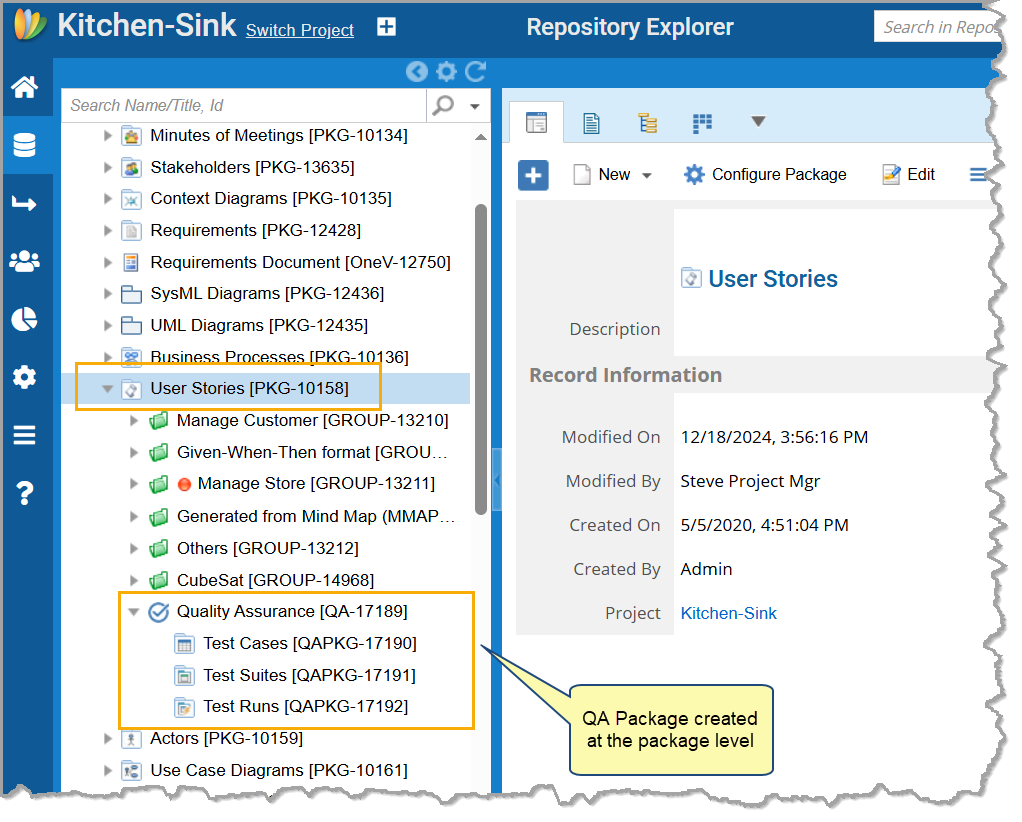The image size is (1022, 822).
Task: Open the Kitchen-Sink project link
Action: click(729, 614)
